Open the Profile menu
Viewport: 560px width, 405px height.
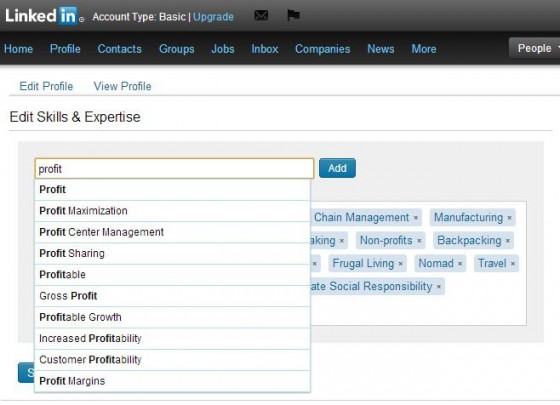(65, 49)
